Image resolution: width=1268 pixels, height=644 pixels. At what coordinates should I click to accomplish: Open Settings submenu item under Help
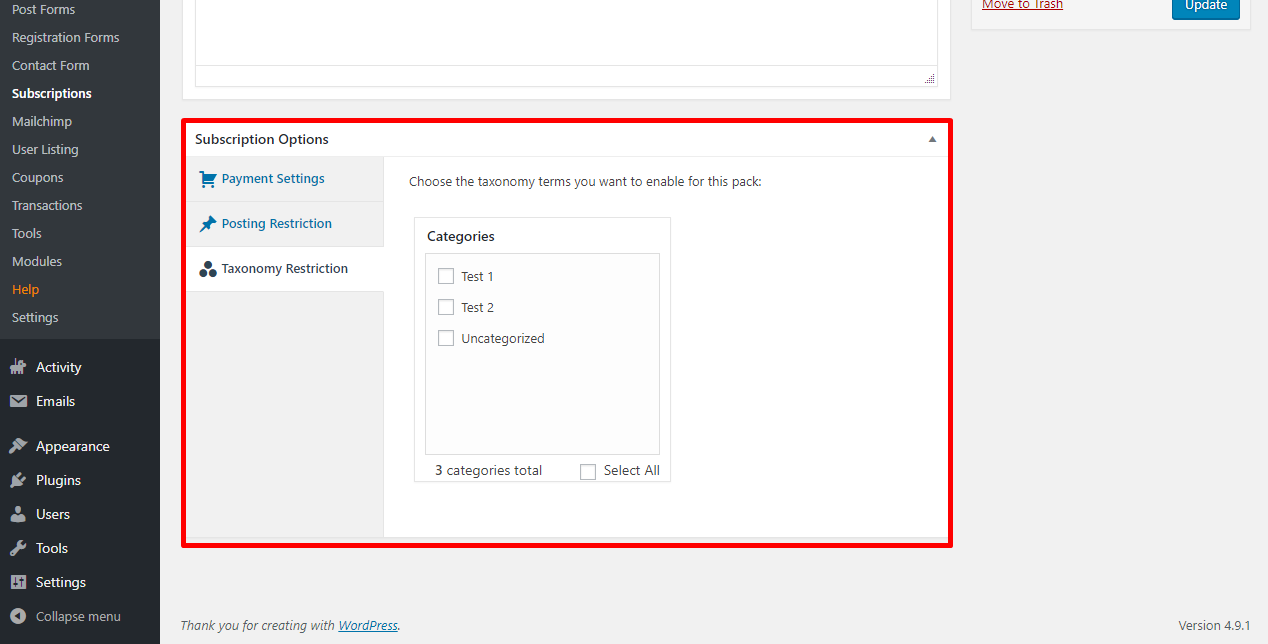coord(35,317)
